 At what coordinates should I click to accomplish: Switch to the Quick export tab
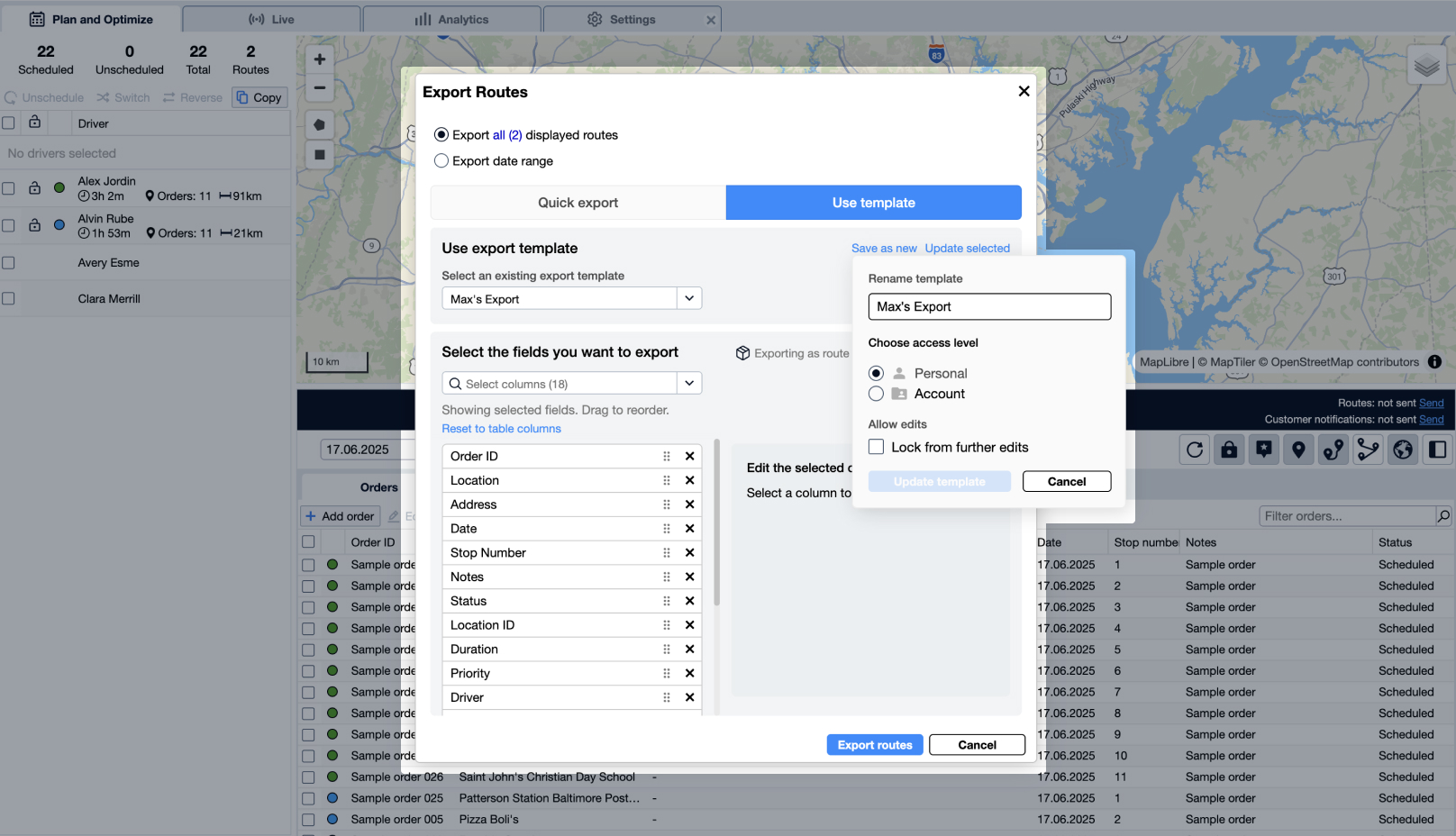[578, 203]
